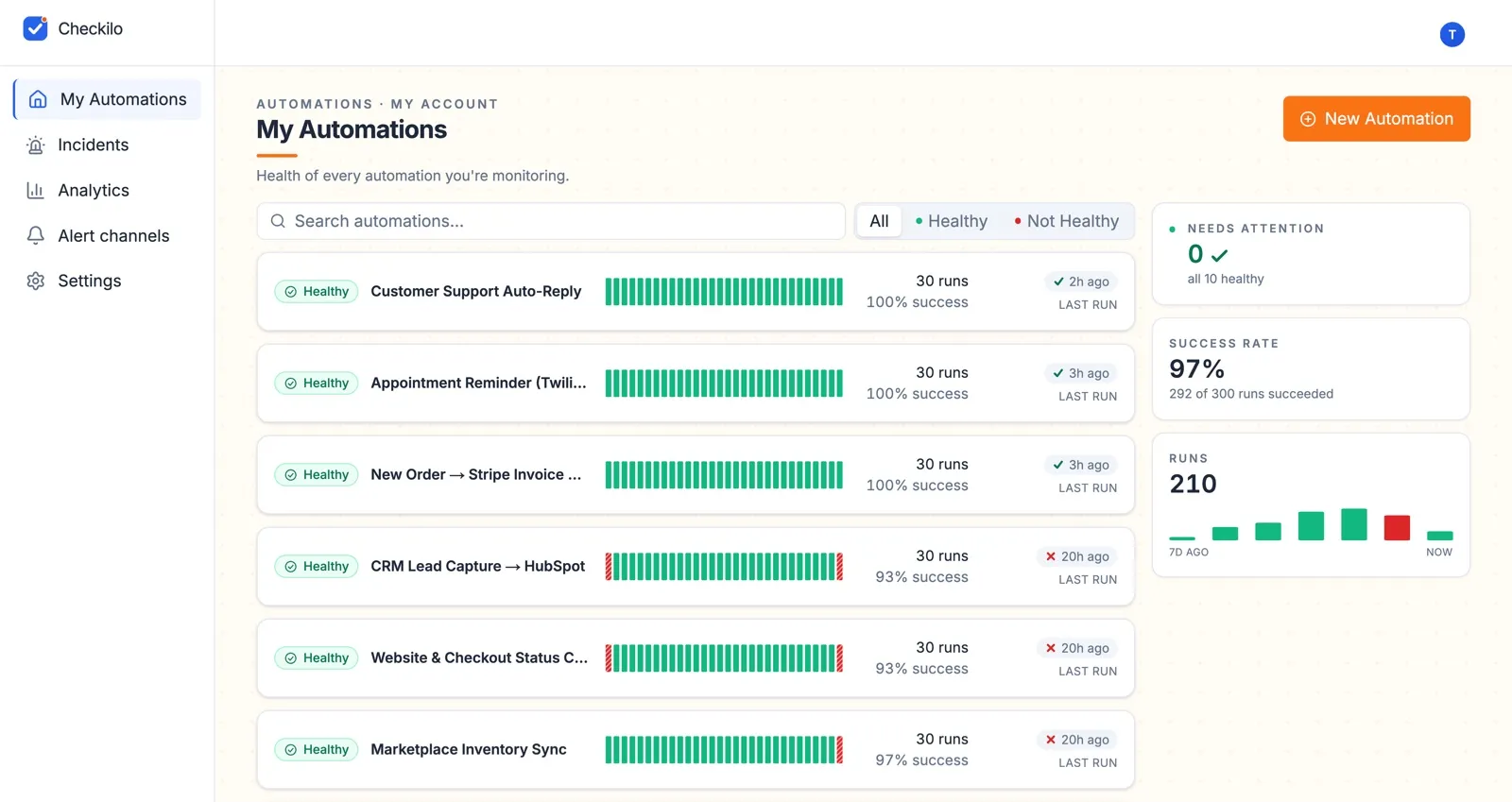This screenshot has height=802, width=1512.
Task: Click the Analytics bar chart icon
Action: tap(36, 190)
